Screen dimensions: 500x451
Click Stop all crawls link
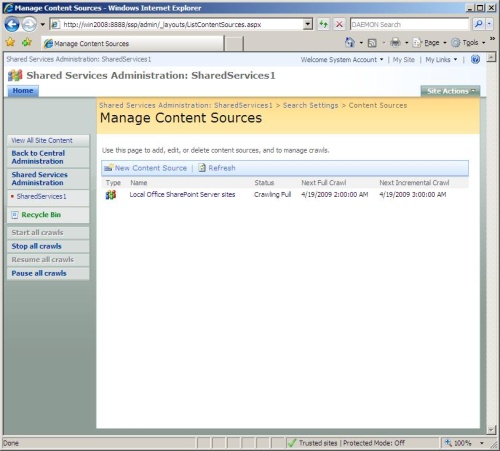(36, 246)
